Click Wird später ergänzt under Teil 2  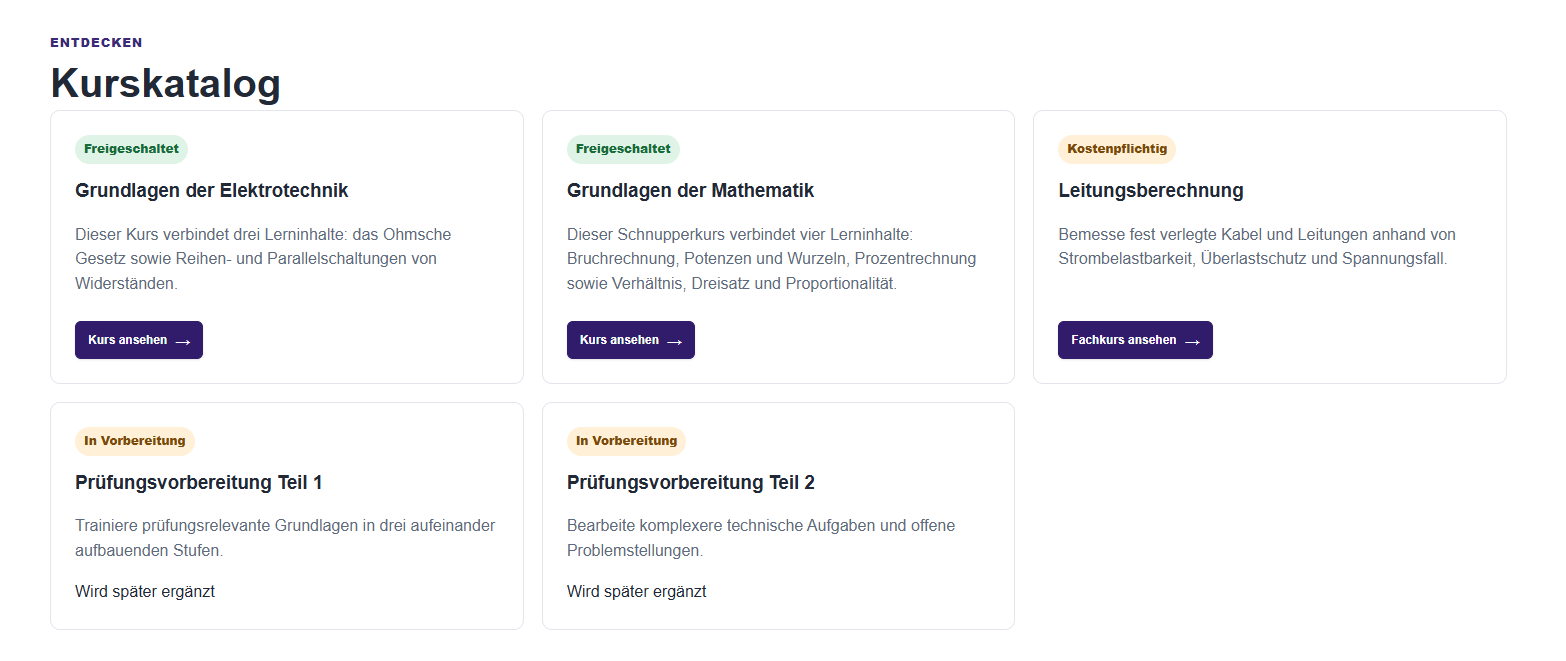[x=637, y=591]
